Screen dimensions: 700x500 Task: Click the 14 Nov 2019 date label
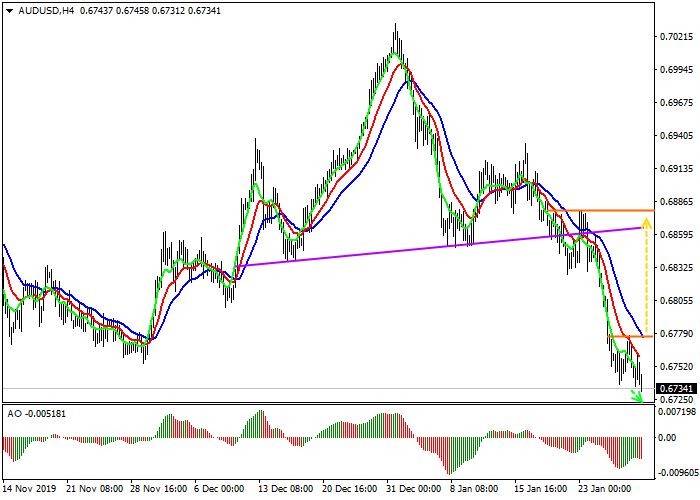pyautogui.click(x=30, y=490)
